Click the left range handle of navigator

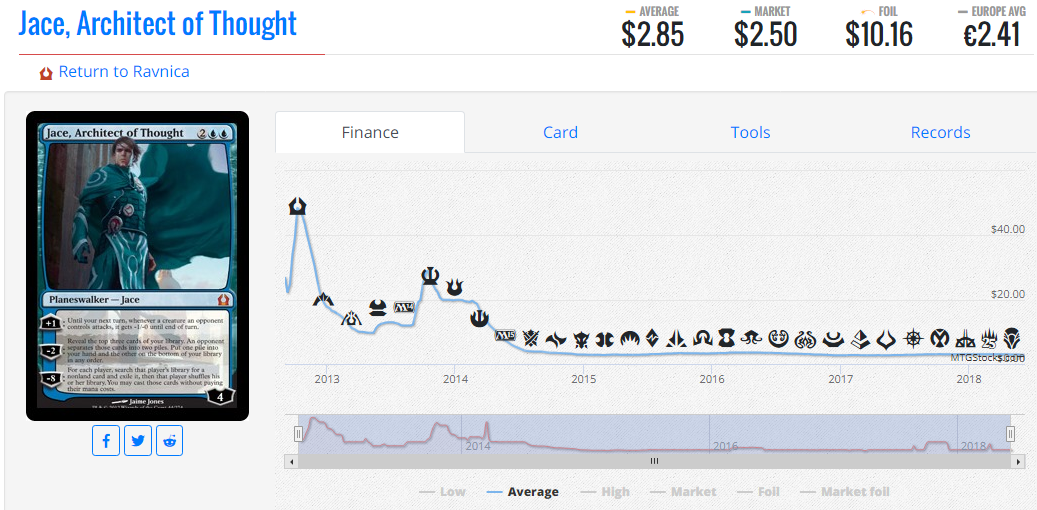pos(298,434)
